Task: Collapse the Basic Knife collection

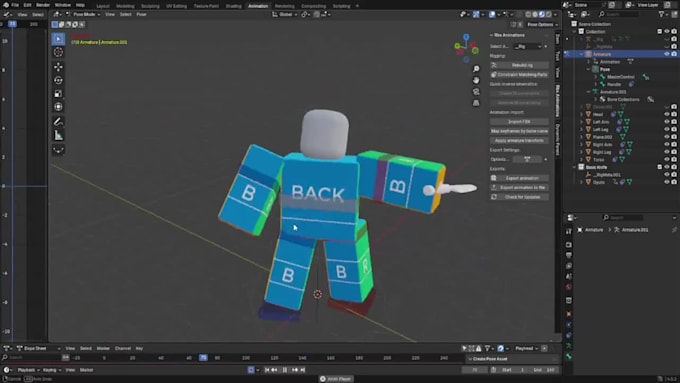Action: point(575,167)
